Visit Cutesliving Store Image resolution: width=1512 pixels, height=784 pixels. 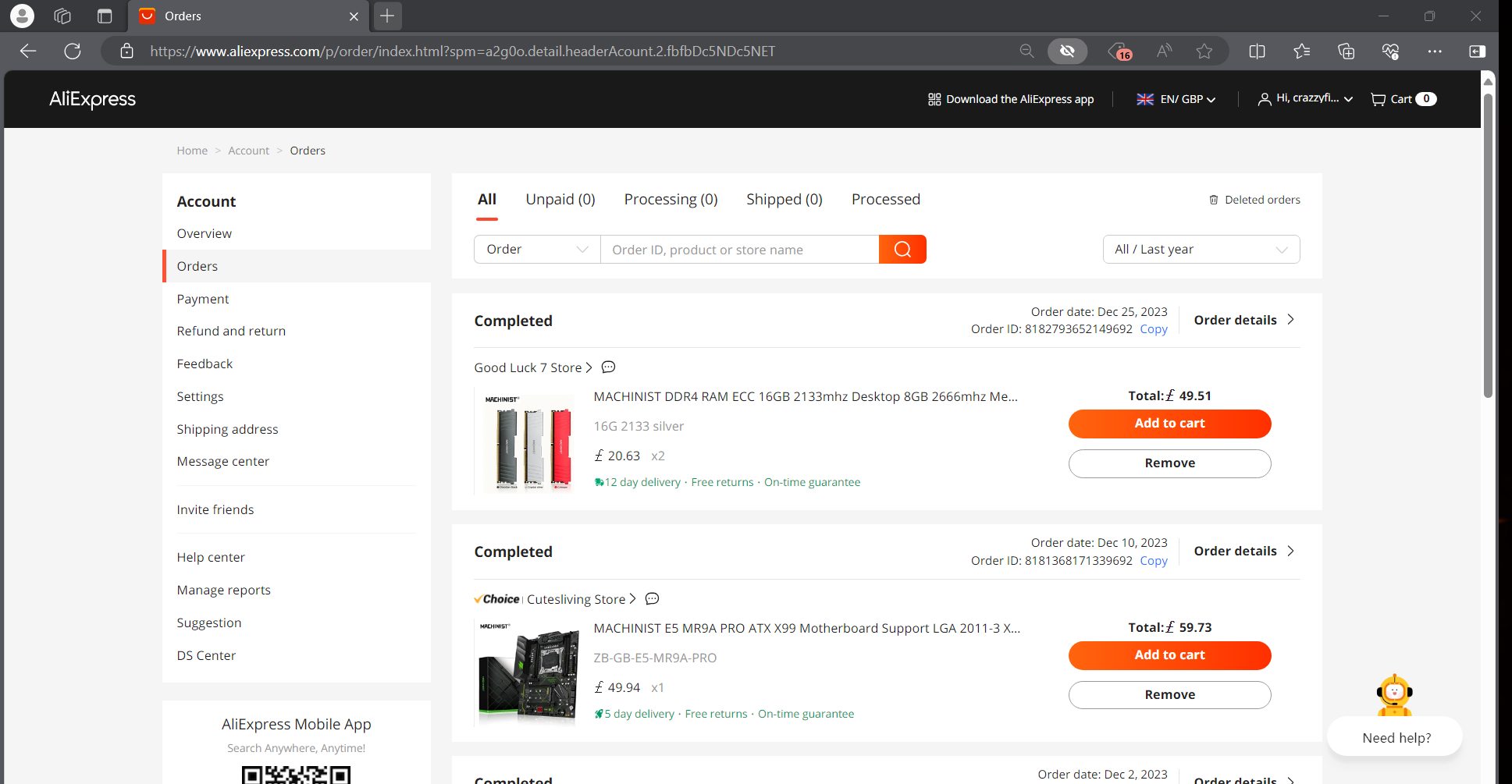pos(582,599)
